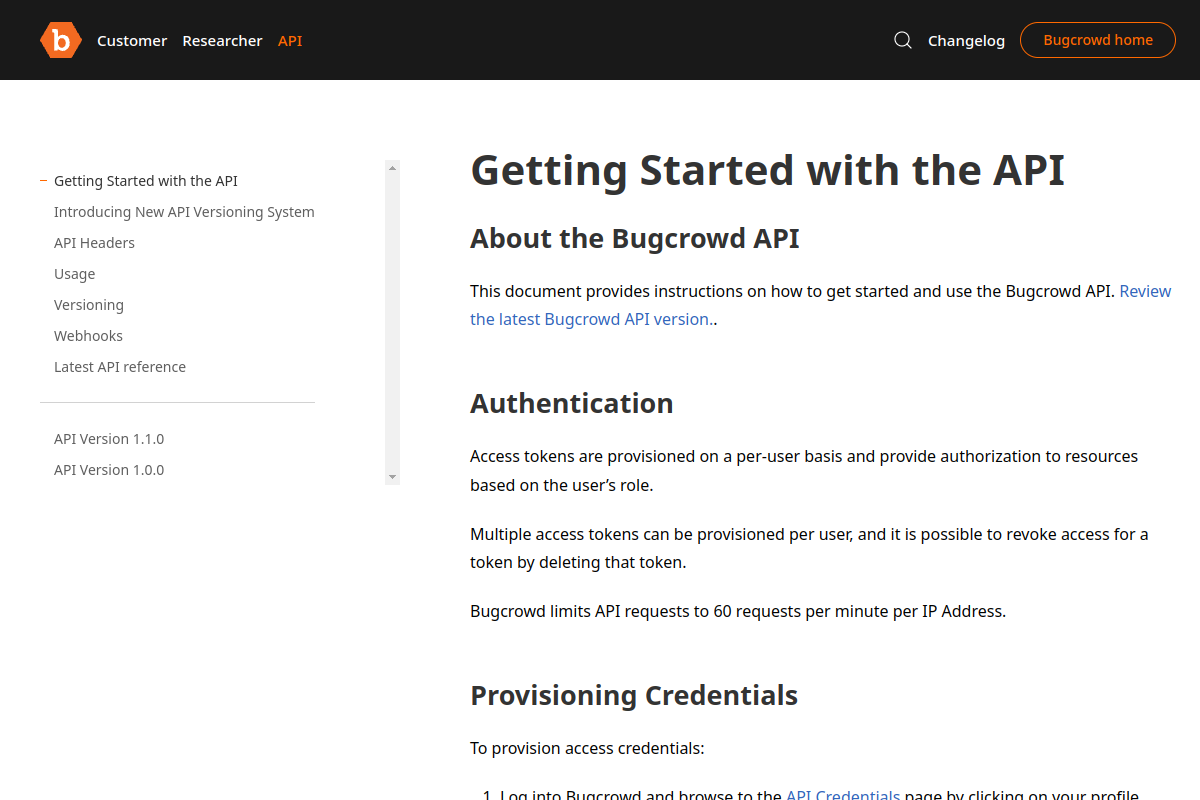
Task: Open Latest API reference link
Action: (120, 367)
